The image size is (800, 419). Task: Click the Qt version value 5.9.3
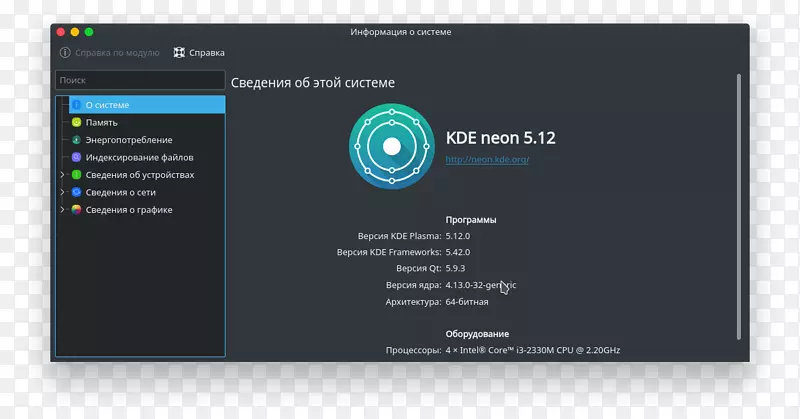tap(455, 268)
